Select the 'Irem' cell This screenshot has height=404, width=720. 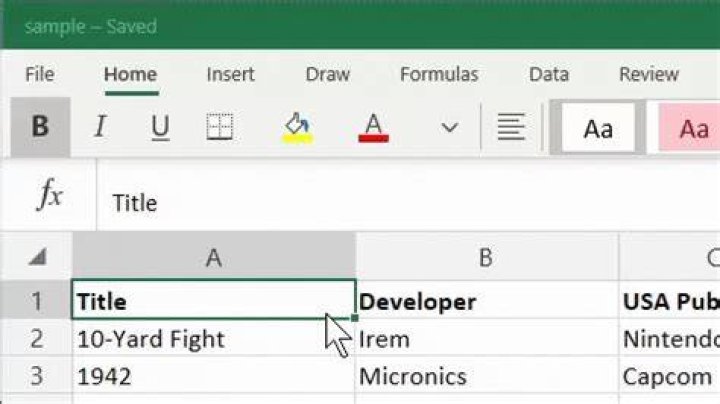(x=487, y=337)
